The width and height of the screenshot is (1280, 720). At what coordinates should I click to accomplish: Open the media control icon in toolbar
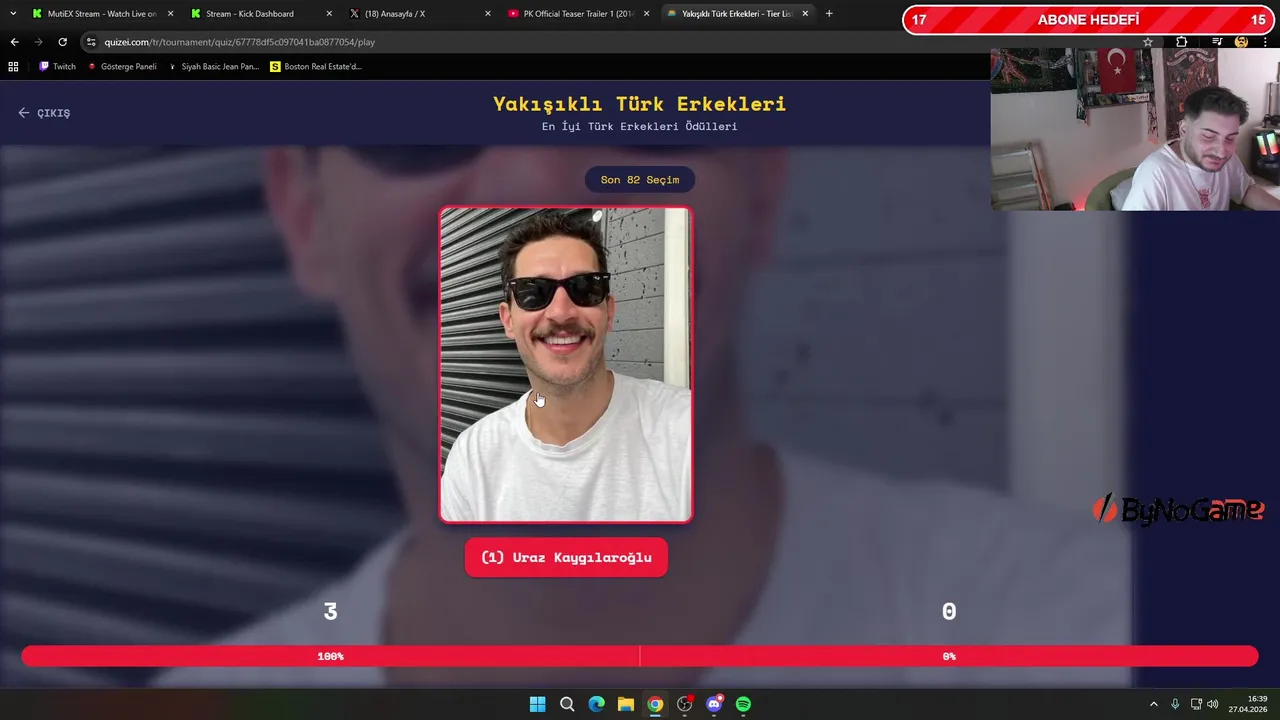coord(1217,42)
